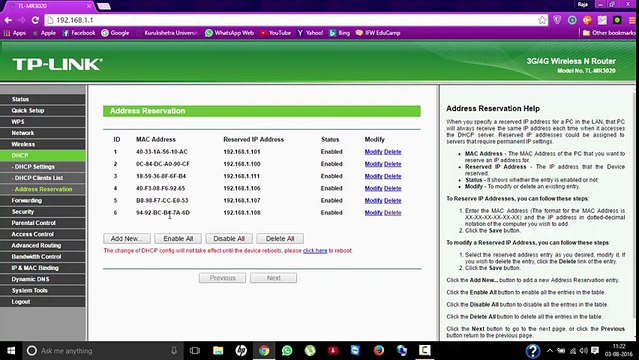Click the Cortana microphone icon

[x=174, y=351]
